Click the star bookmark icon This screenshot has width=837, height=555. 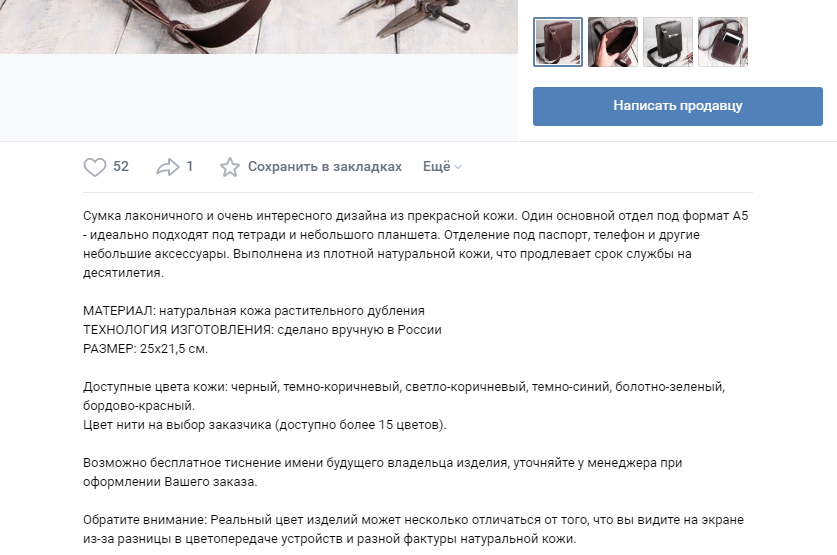[x=230, y=167]
